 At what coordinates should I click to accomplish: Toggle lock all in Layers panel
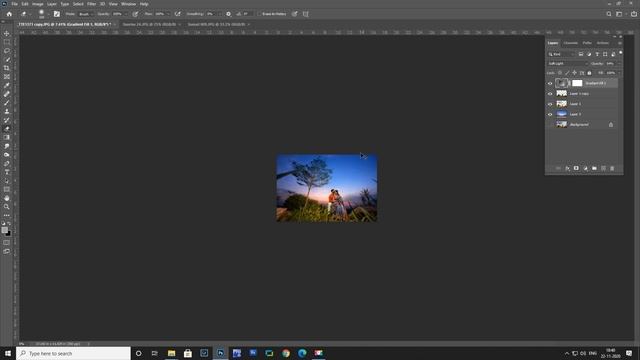(589, 73)
